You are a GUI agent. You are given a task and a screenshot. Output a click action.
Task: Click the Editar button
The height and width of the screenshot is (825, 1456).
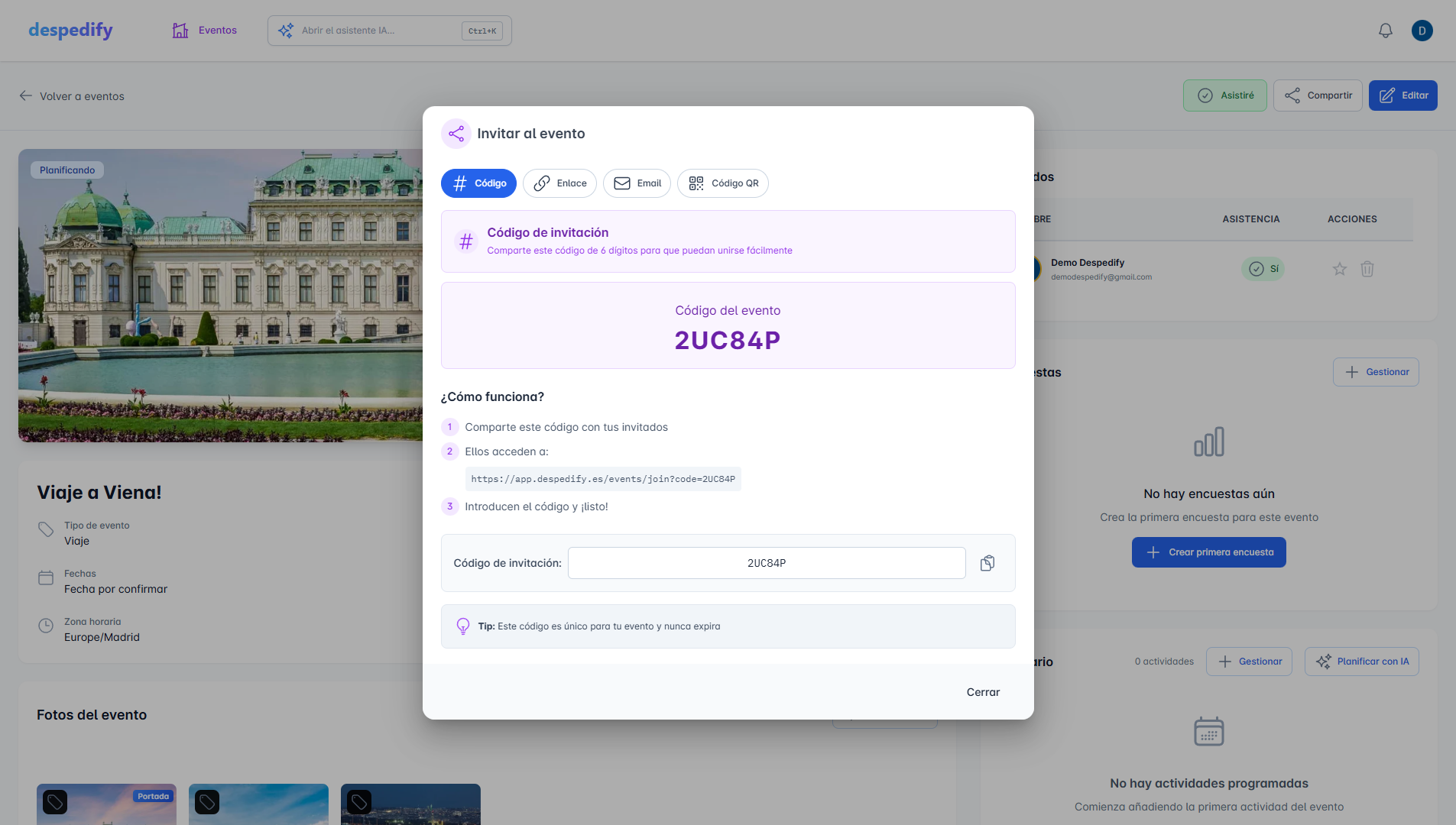[1403, 95]
